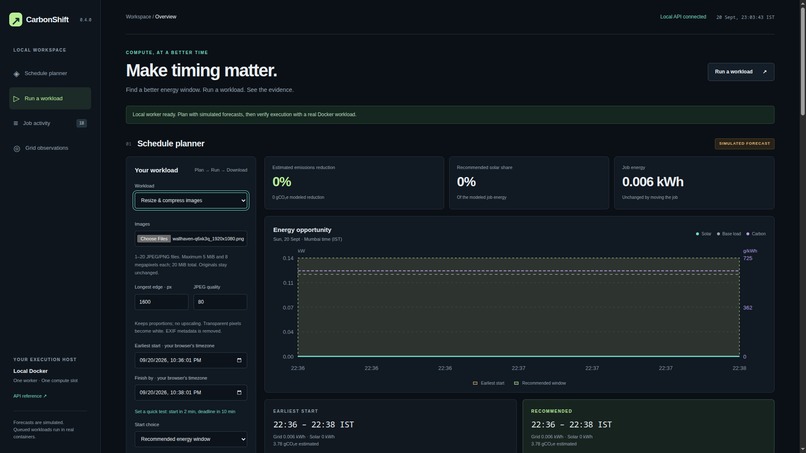Open API reference link
This screenshot has height=453, width=806.
pyautogui.click(x=30, y=396)
